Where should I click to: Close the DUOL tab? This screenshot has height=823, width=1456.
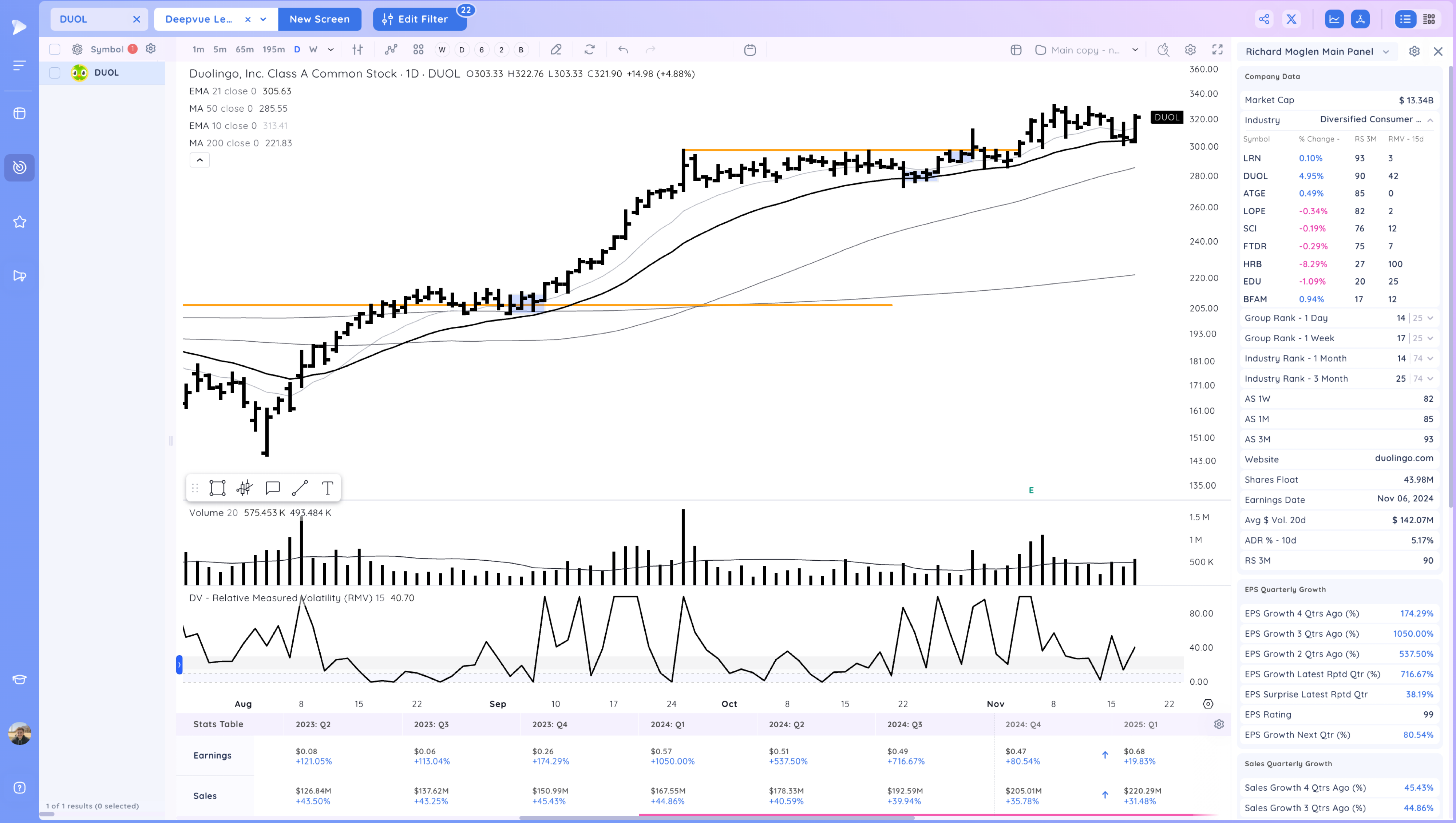coord(136,19)
